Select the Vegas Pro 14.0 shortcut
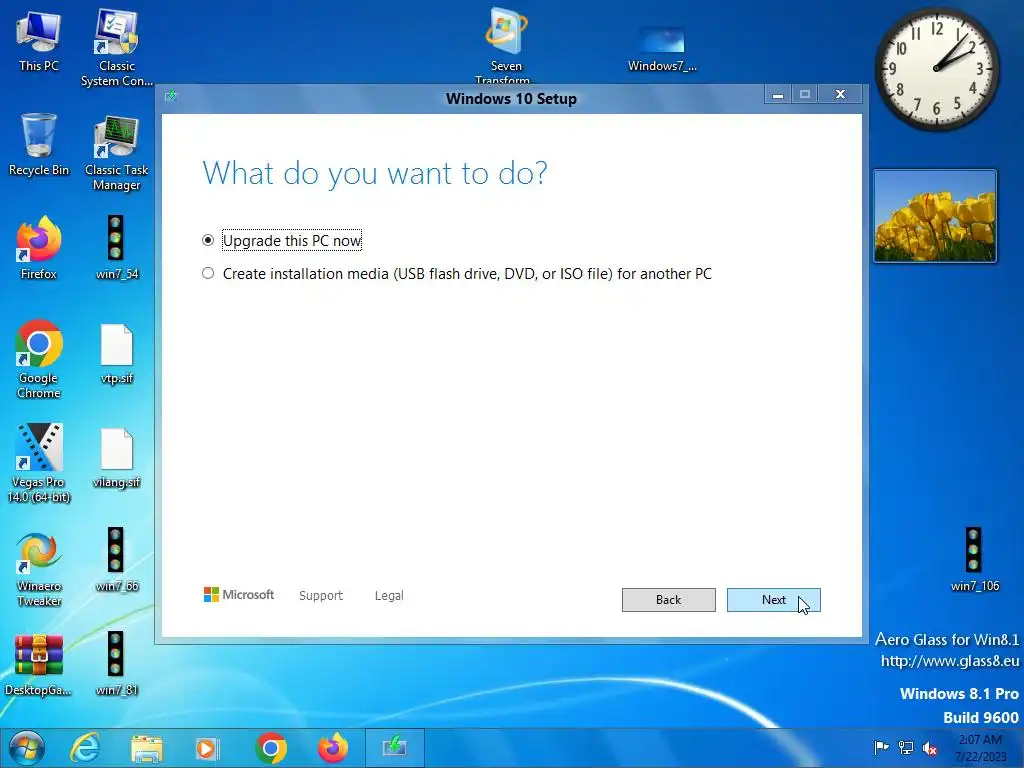This screenshot has height=768, width=1024. pos(39,463)
